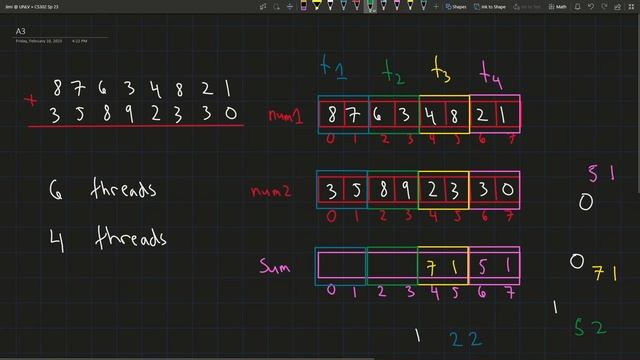Viewport: 640px width, 360px height.
Task: Convert with Ink to Text
Action: (x=527, y=7)
